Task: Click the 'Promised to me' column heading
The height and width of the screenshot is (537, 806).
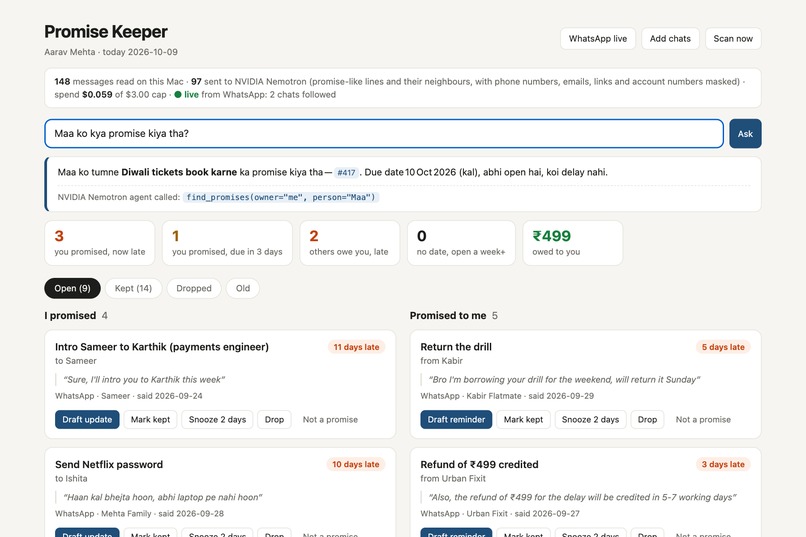Action: pyautogui.click(x=448, y=316)
